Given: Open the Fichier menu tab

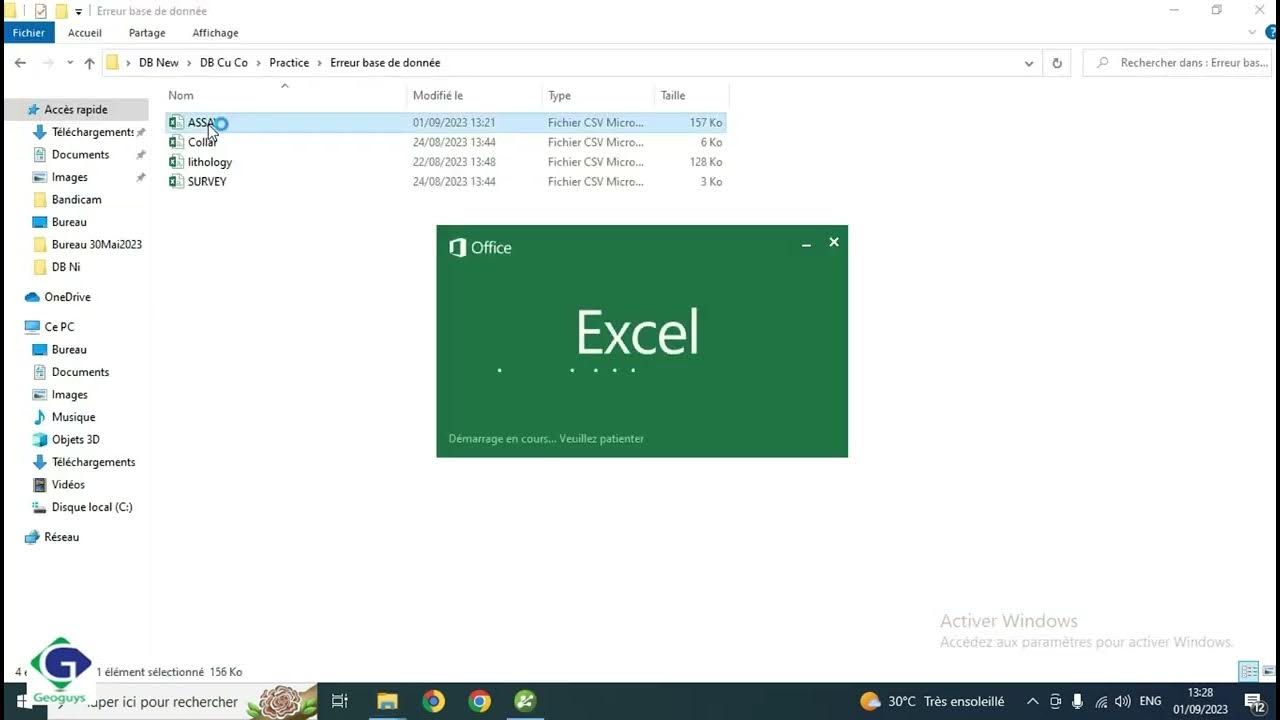Looking at the screenshot, I should [x=29, y=33].
